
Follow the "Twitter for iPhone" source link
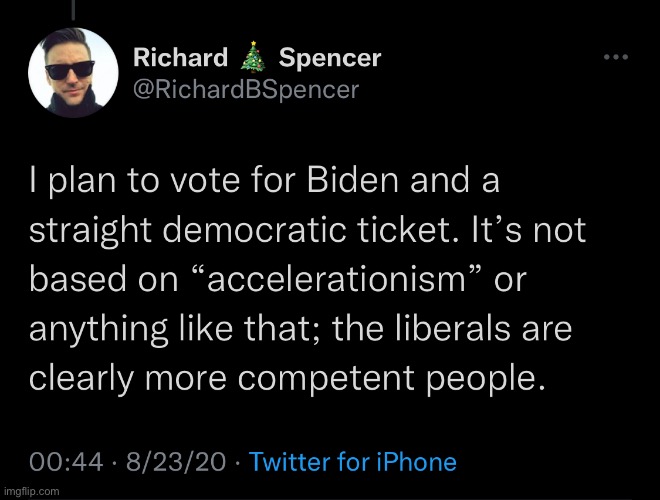coord(353,461)
